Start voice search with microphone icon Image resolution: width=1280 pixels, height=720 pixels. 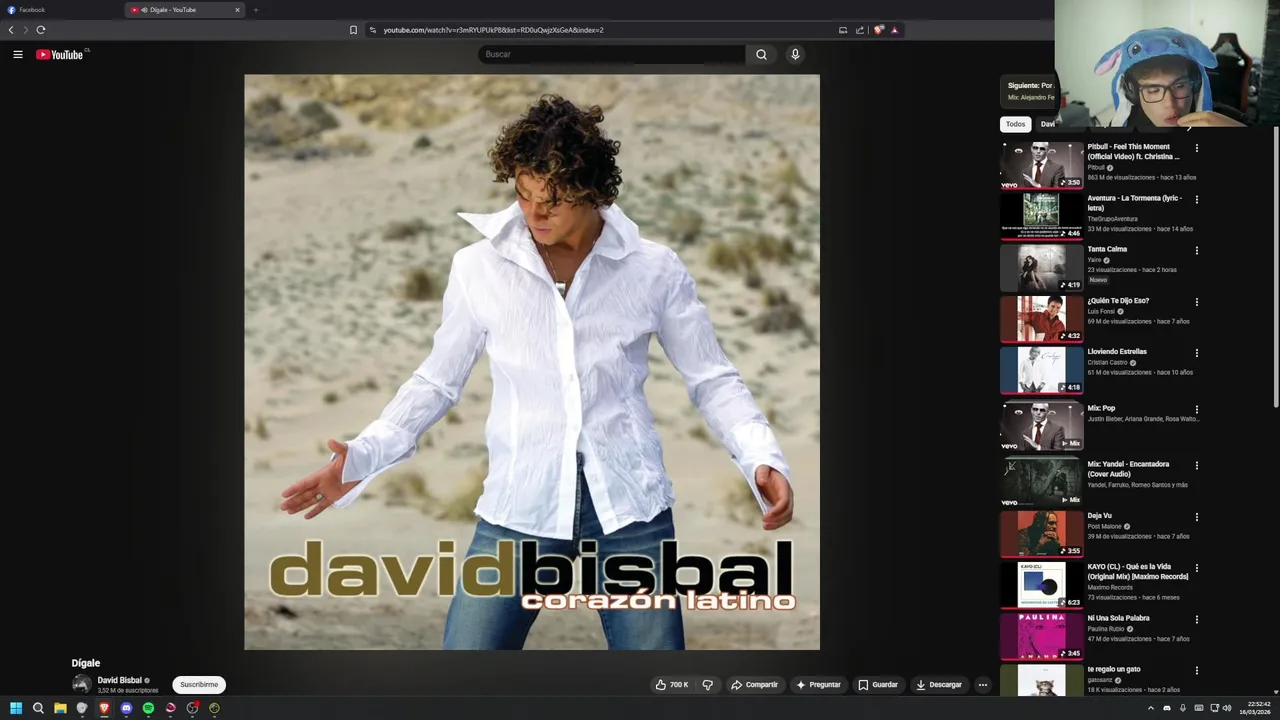795,54
